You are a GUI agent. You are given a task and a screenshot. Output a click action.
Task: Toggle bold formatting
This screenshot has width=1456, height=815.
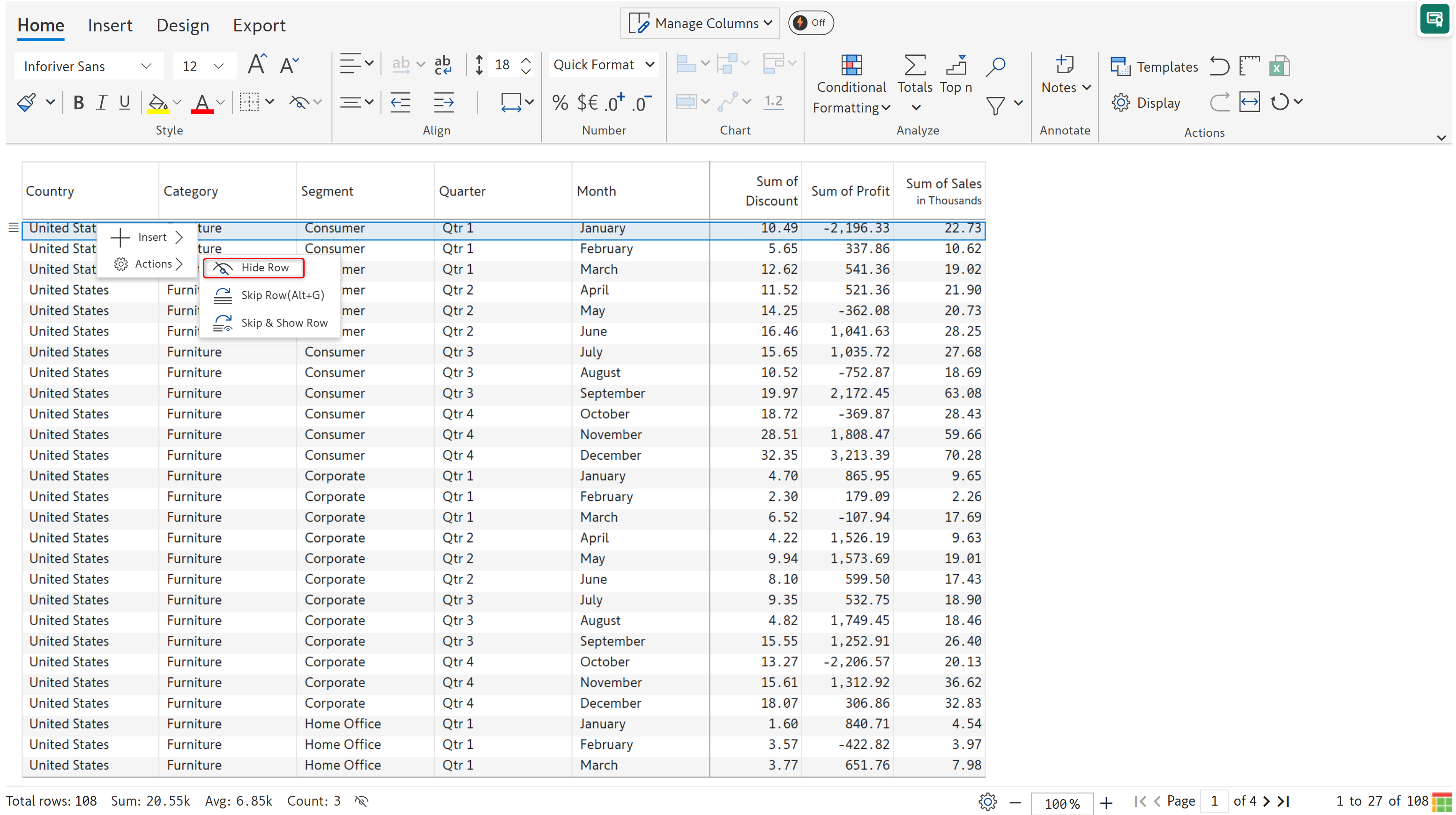[x=79, y=102]
